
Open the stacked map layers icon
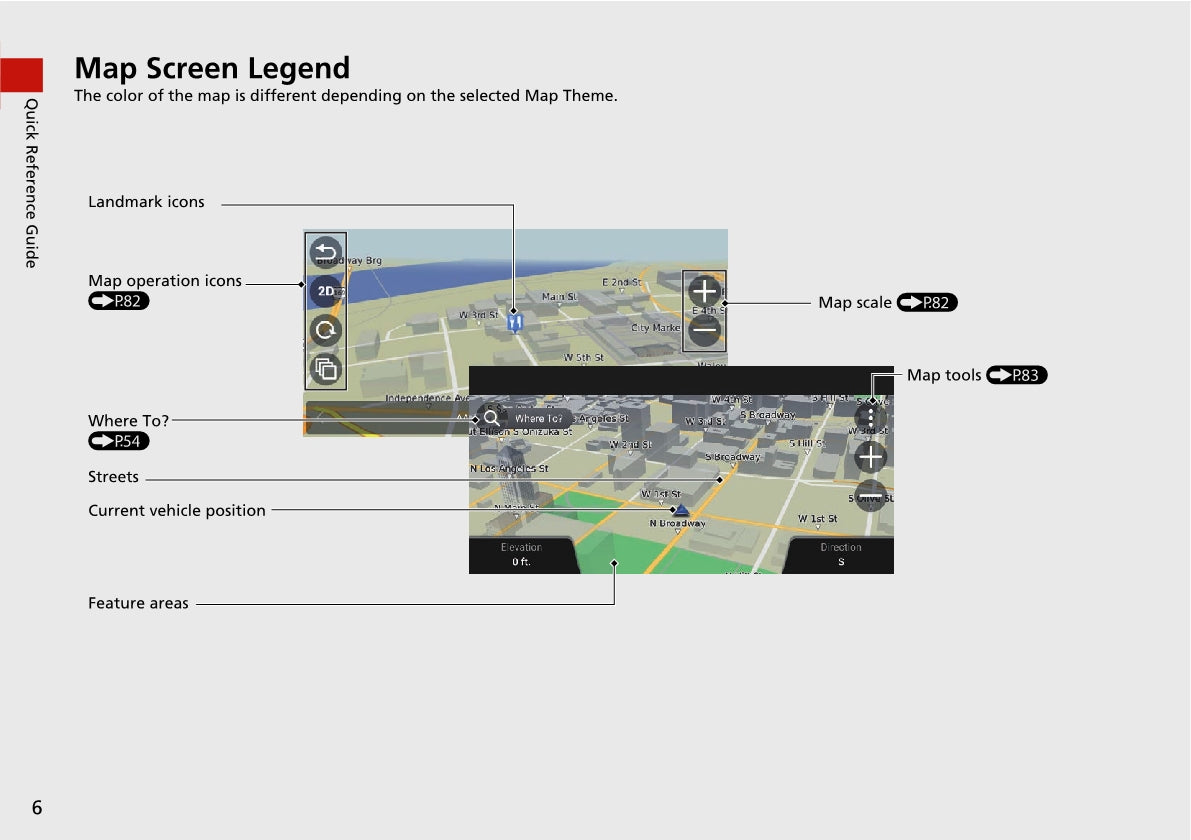(326, 369)
